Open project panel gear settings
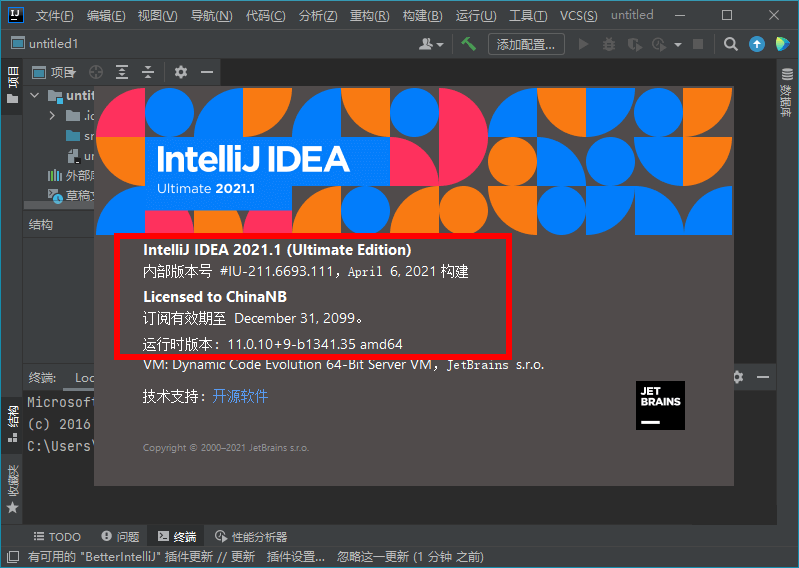The width and height of the screenshot is (799, 568). [181, 72]
